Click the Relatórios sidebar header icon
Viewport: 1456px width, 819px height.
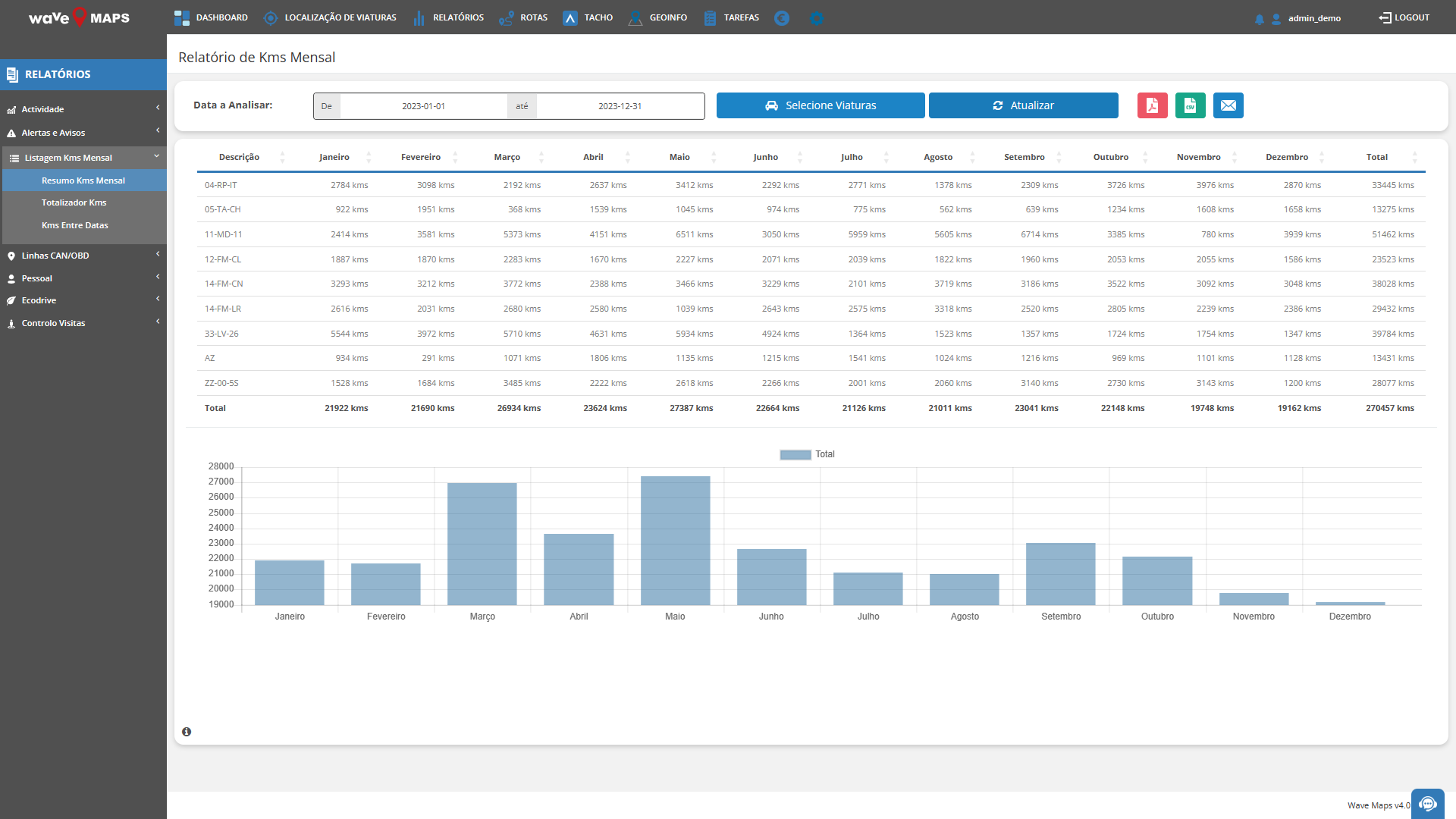pos(12,74)
